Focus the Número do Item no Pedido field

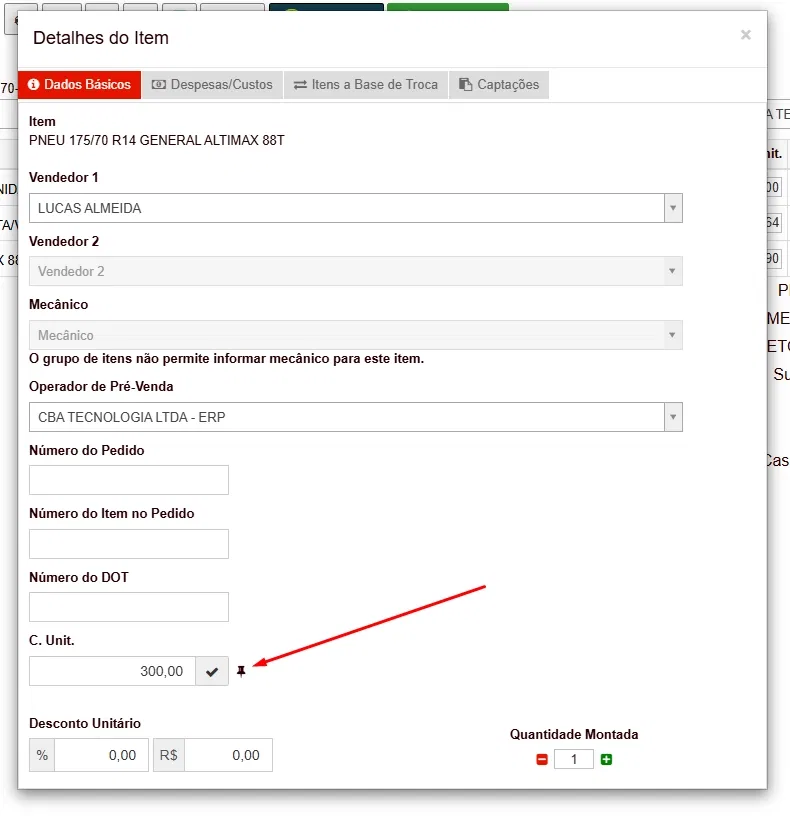click(x=129, y=544)
